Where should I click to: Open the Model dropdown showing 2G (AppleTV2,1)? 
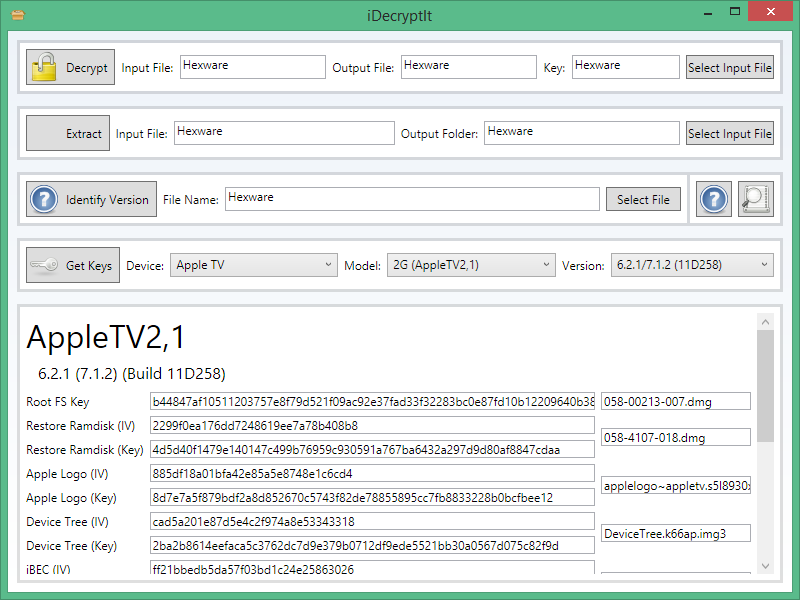click(x=471, y=265)
